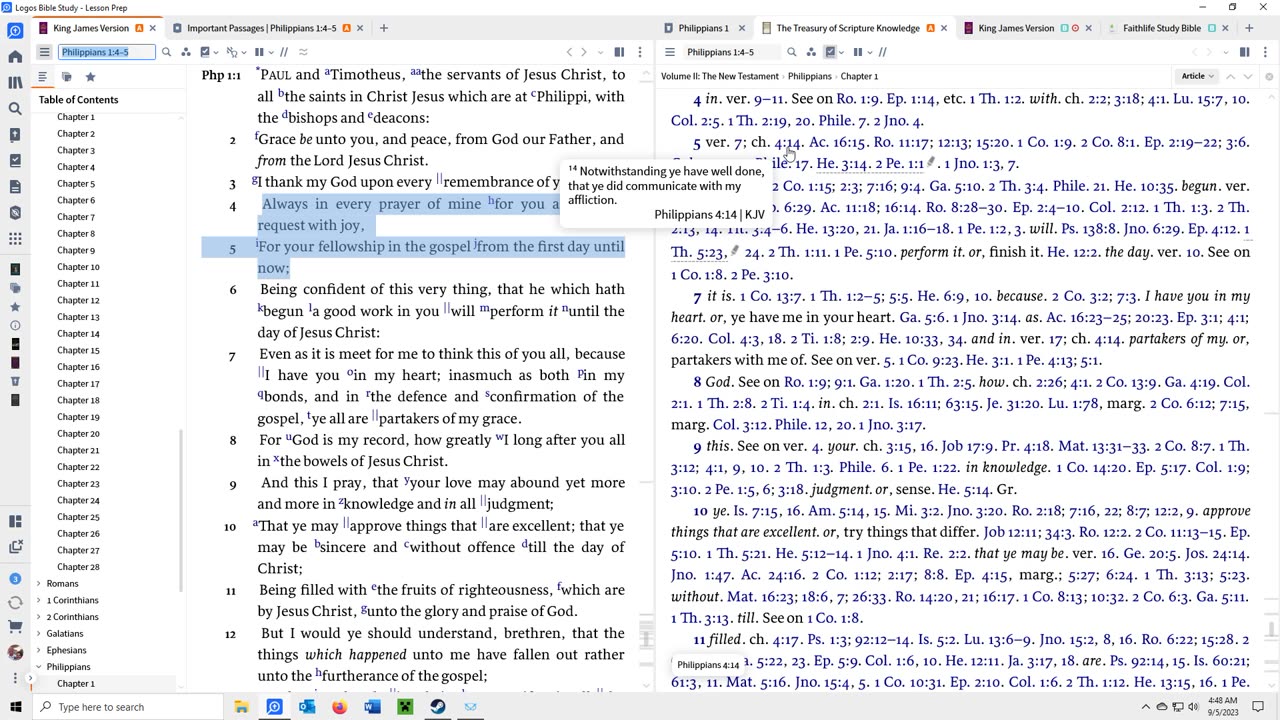The image size is (1280, 720).
Task: Show the Contents view icon in KJV sidebar
Action: click(x=43, y=77)
